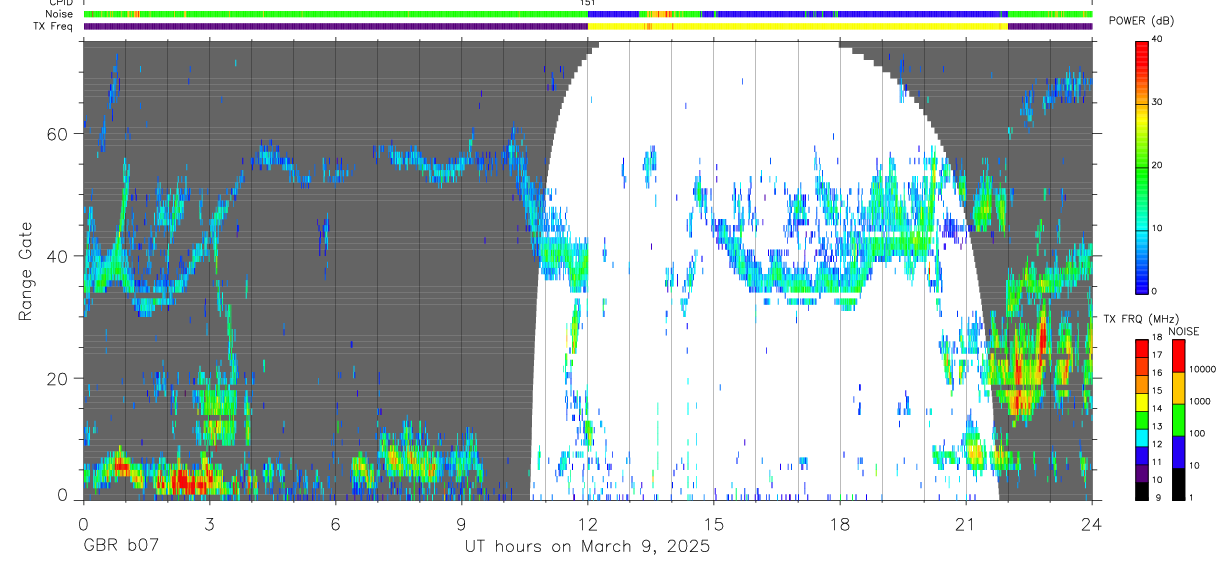Click the blue bottom of POWER color bar
The width and height of the screenshot is (1228, 567).
[1142, 280]
